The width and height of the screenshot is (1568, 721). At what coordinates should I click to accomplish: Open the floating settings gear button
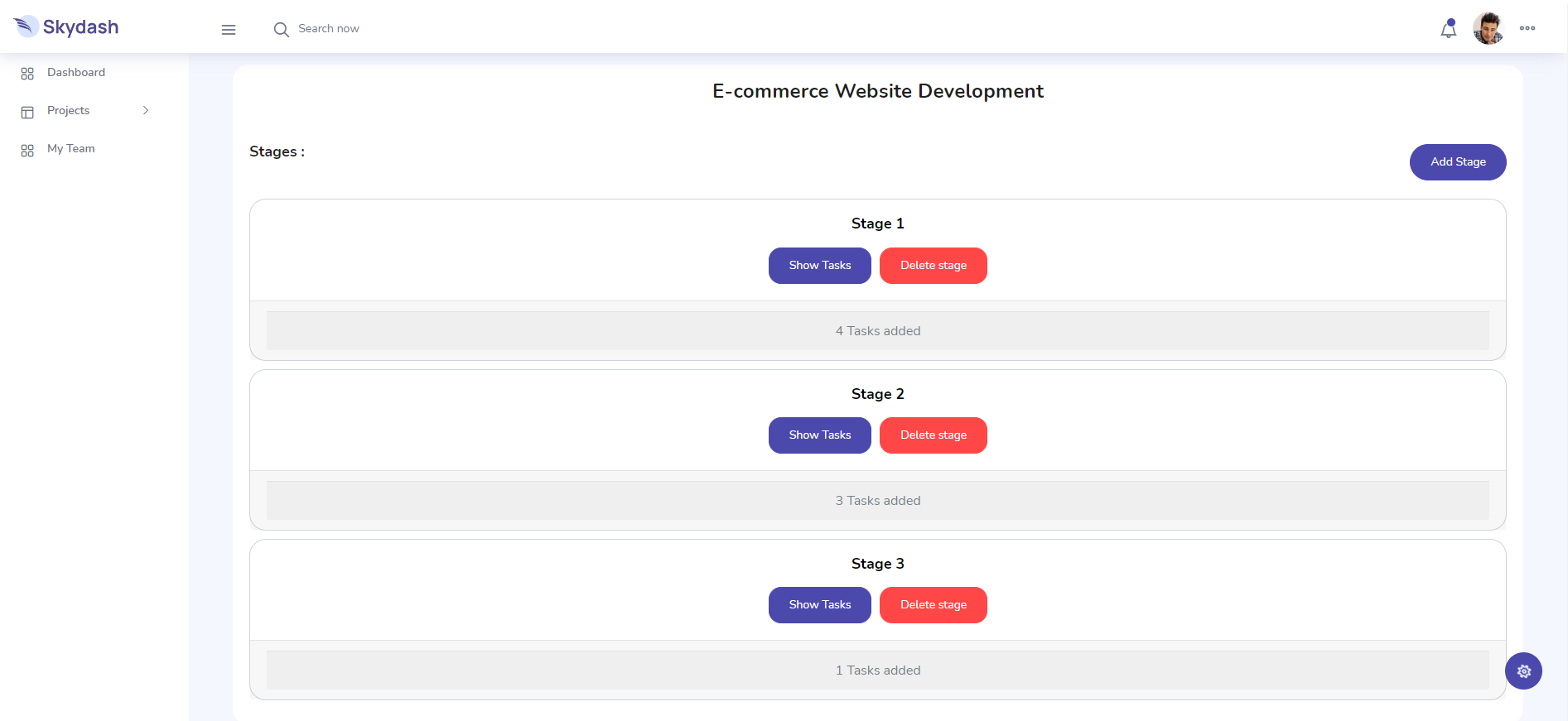pyautogui.click(x=1523, y=671)
